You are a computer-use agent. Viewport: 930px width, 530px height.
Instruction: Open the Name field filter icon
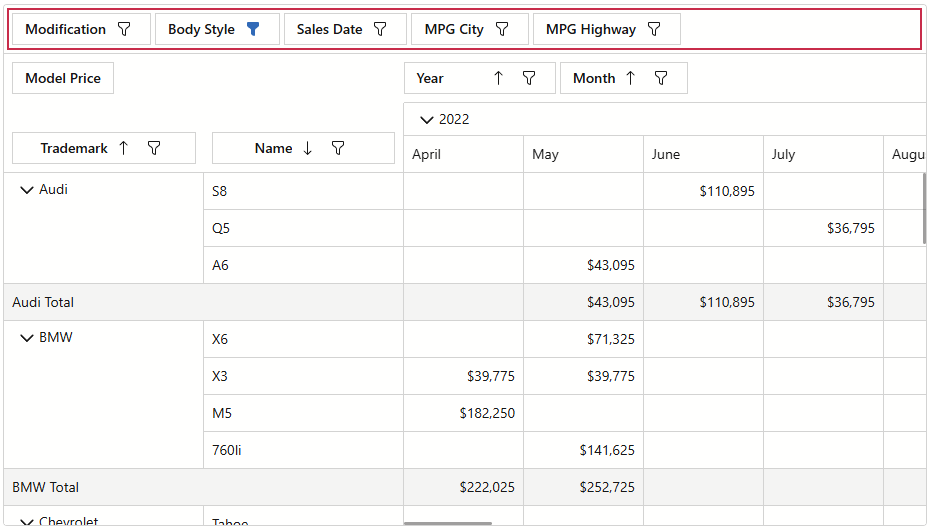[338, 148]
